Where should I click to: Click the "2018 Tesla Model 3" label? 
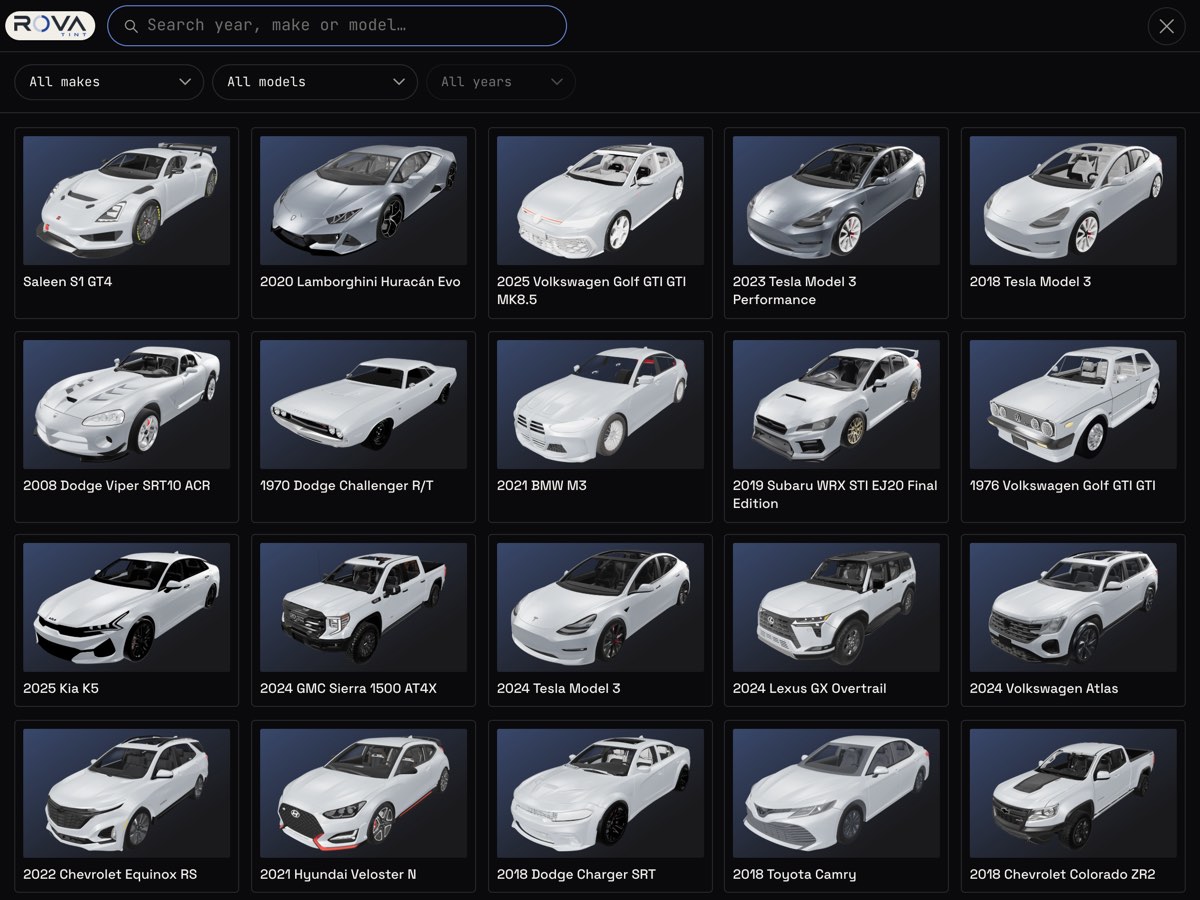(1030, 282)
